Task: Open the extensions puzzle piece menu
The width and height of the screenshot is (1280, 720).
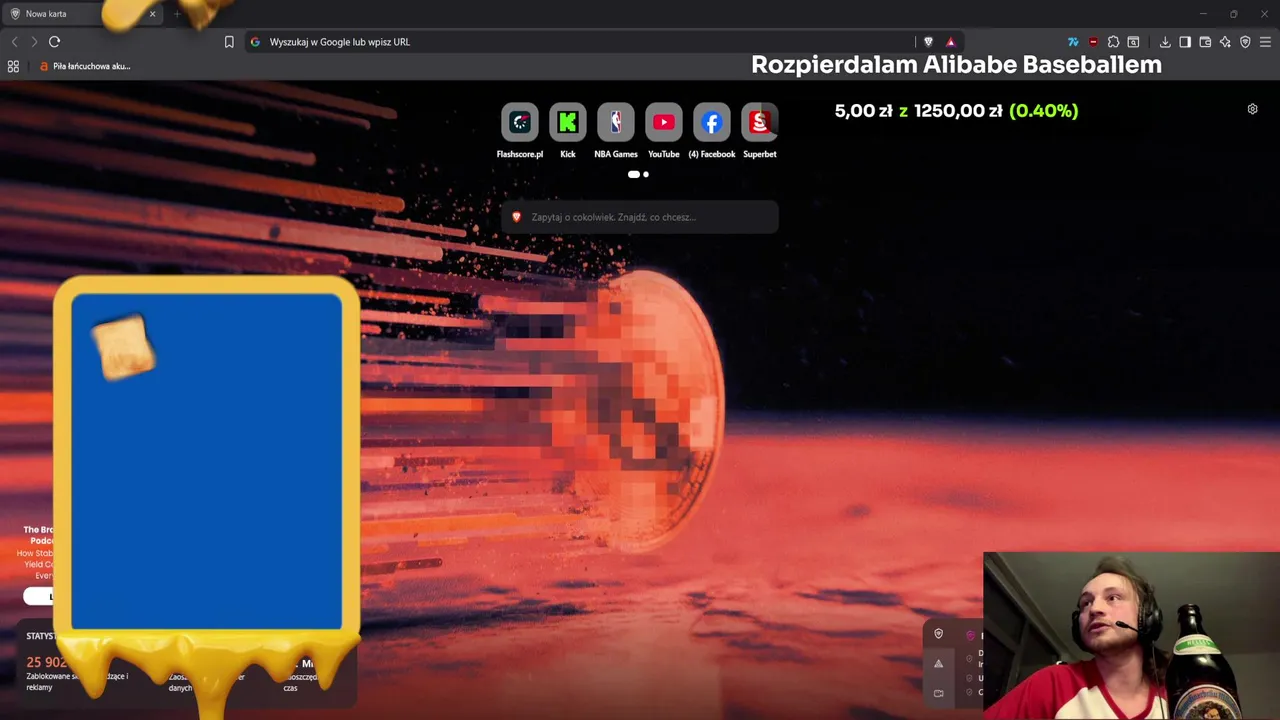Action: click(x=1113, y=42)
